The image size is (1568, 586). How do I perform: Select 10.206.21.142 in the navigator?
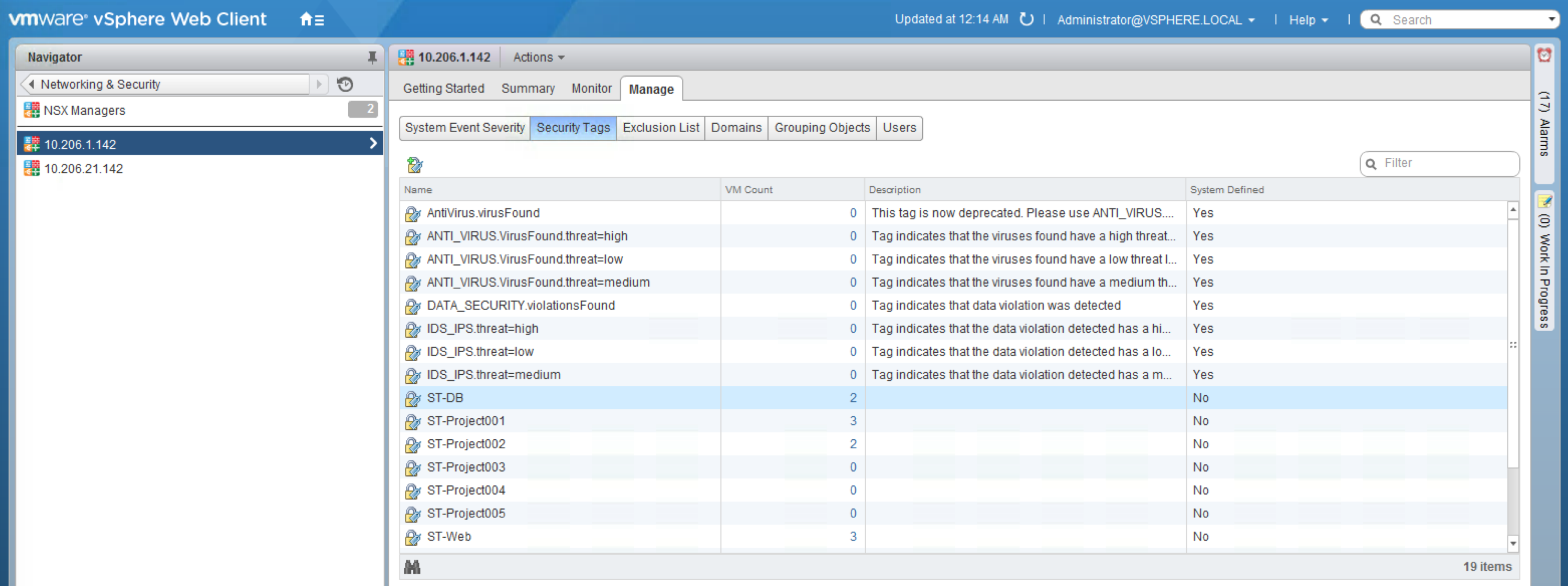[x=200, y=169]
